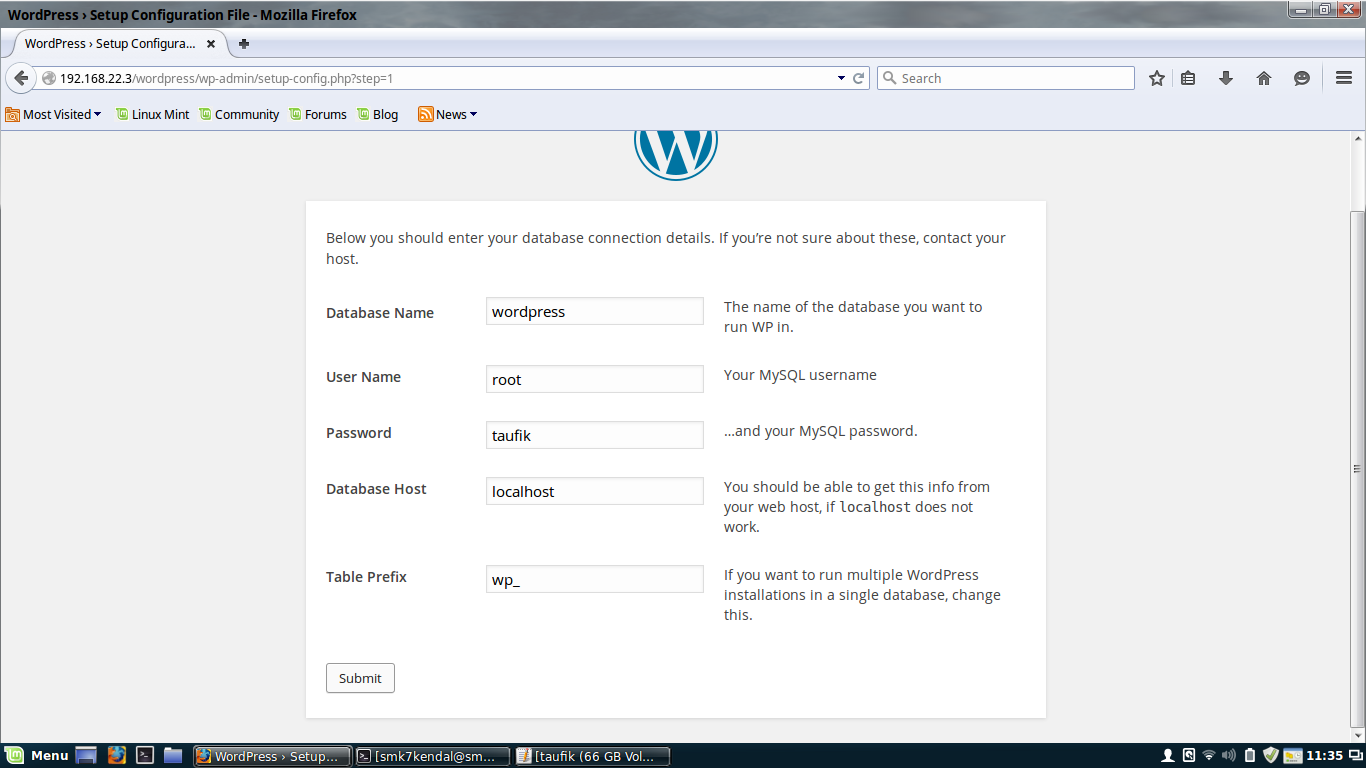The height and width of the screenshot is (768, 1366).
Task: Open the Forums bookmark
Action: (318, 114)
